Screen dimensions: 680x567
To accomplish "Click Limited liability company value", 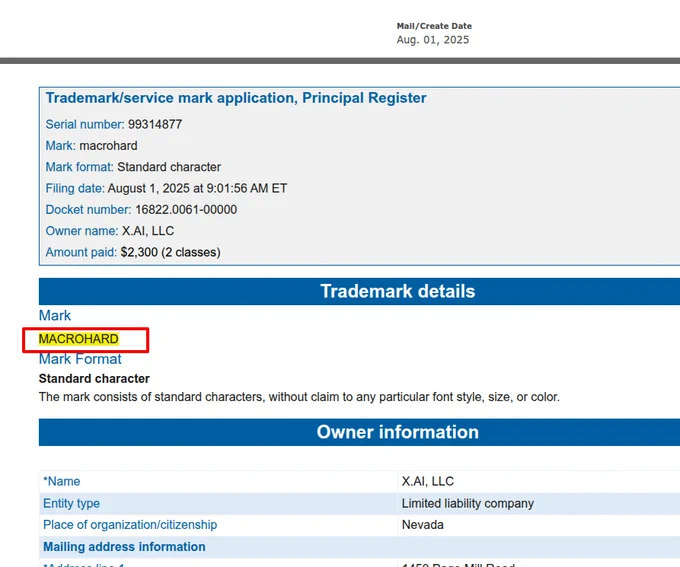I will pyautogui.click(x=468, y=503).
